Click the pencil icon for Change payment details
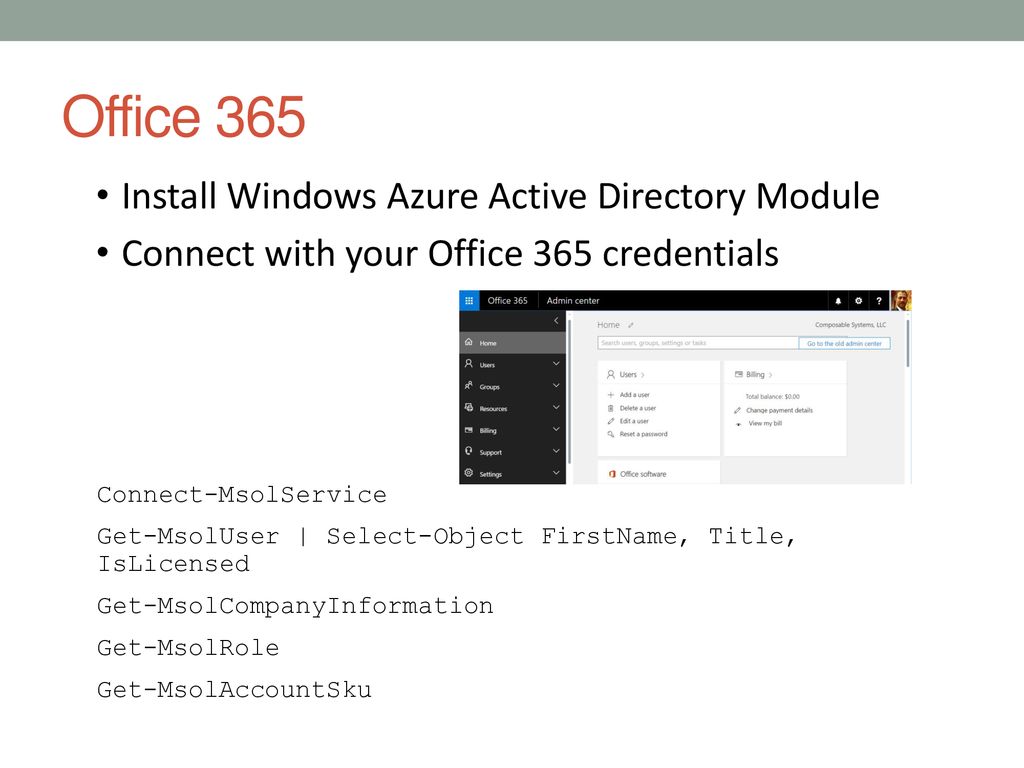Viewport: 1024px width, 768px height. tap(737, 411)
